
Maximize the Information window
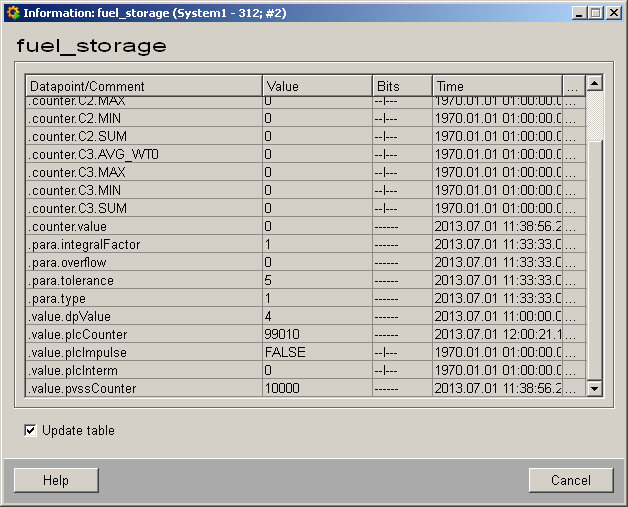coord(597,12)
